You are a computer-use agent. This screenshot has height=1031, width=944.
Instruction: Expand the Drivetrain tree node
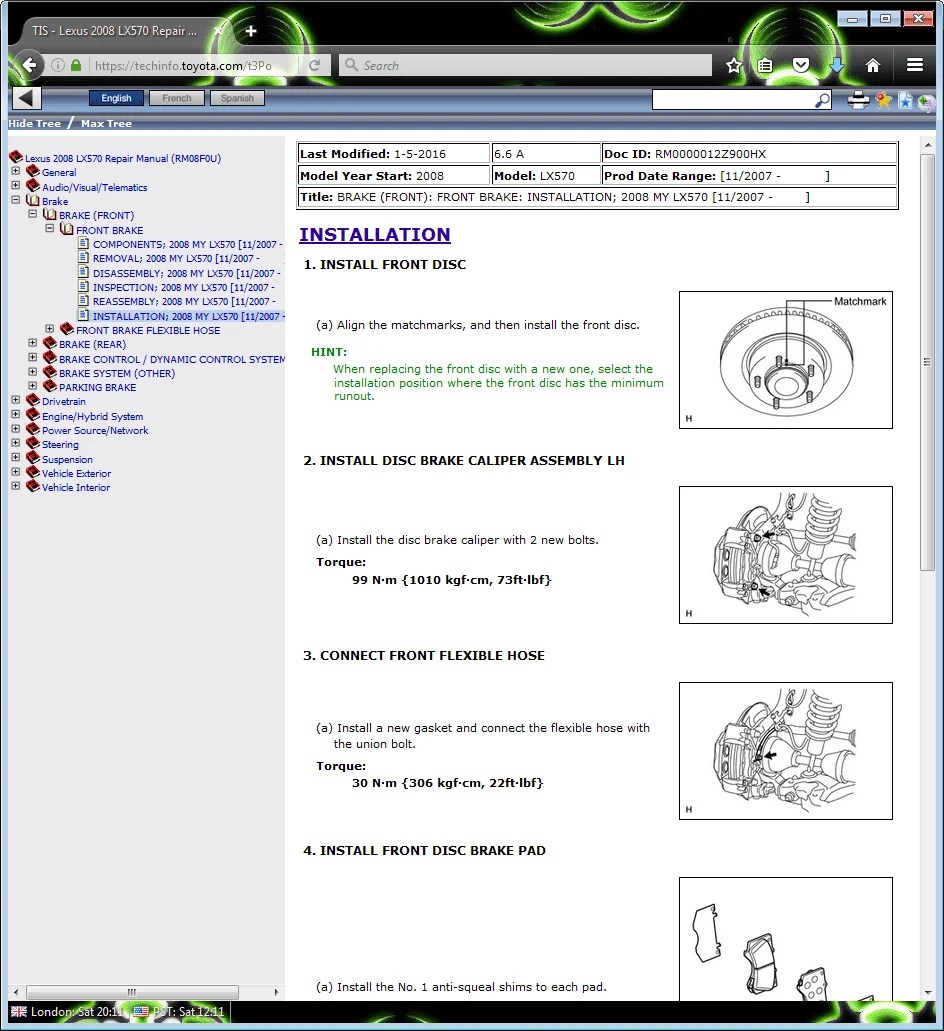click(x=16, y=401)
